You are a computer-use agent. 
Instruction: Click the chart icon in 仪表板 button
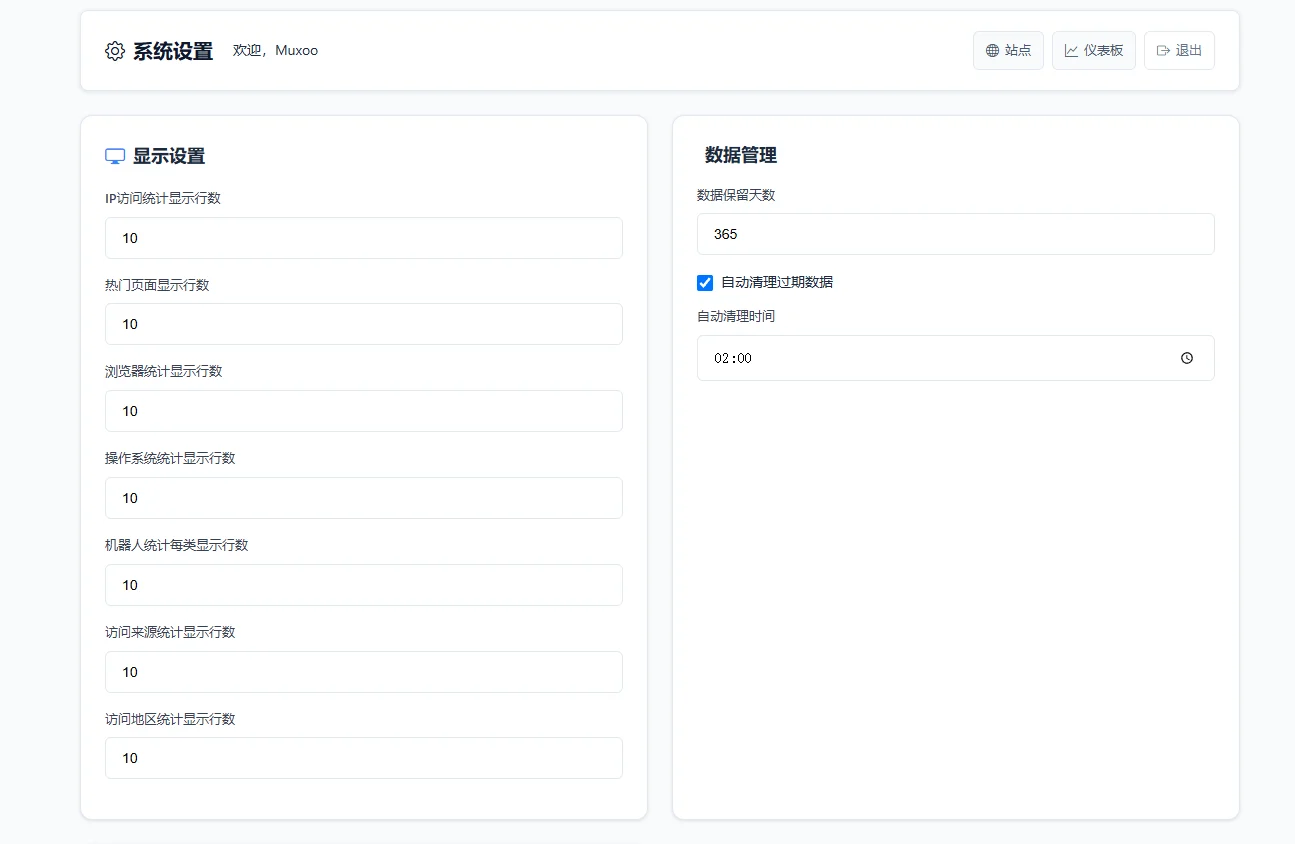click(1071, 51)
